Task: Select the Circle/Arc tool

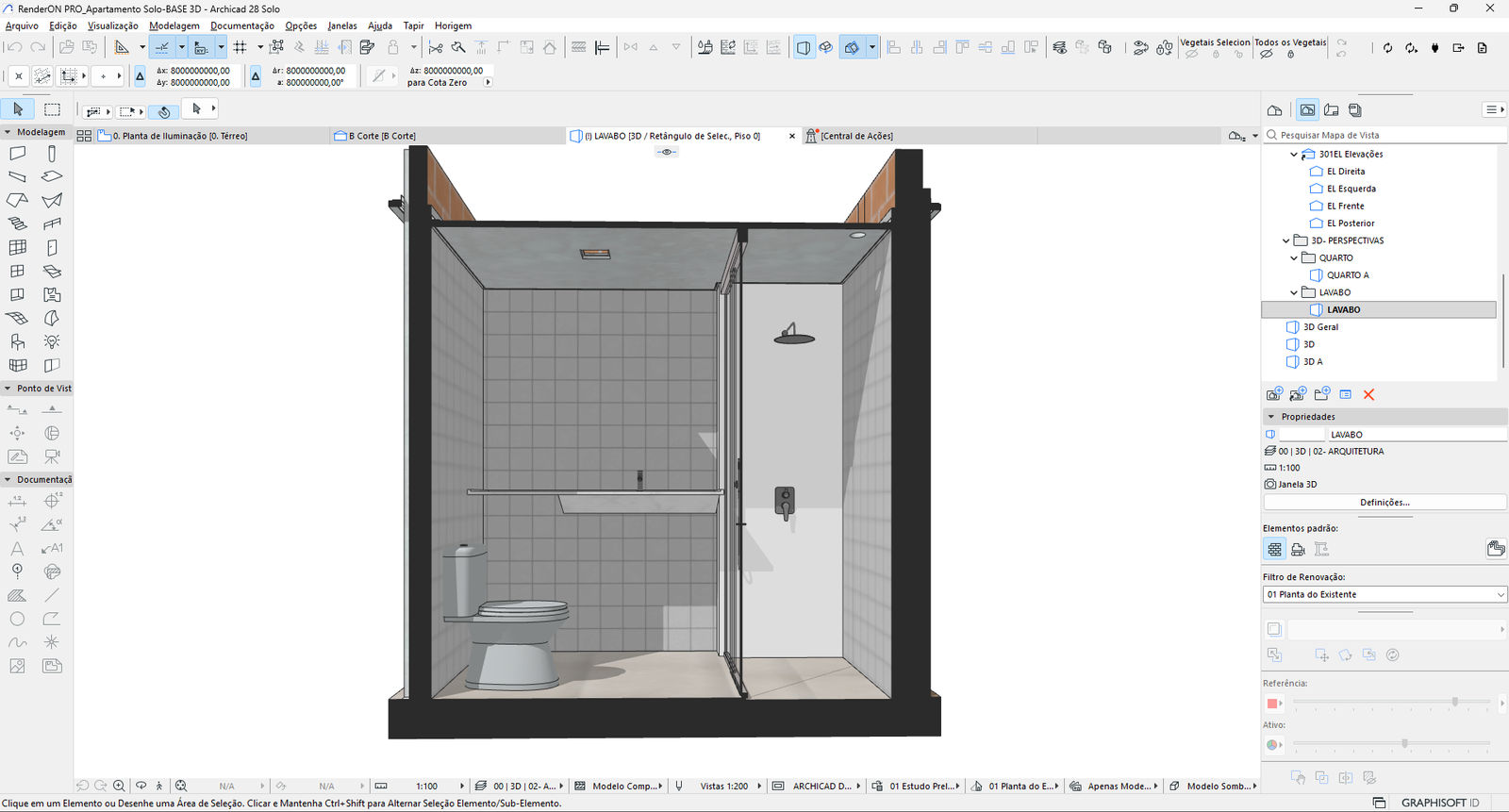Action: point(18,619)
